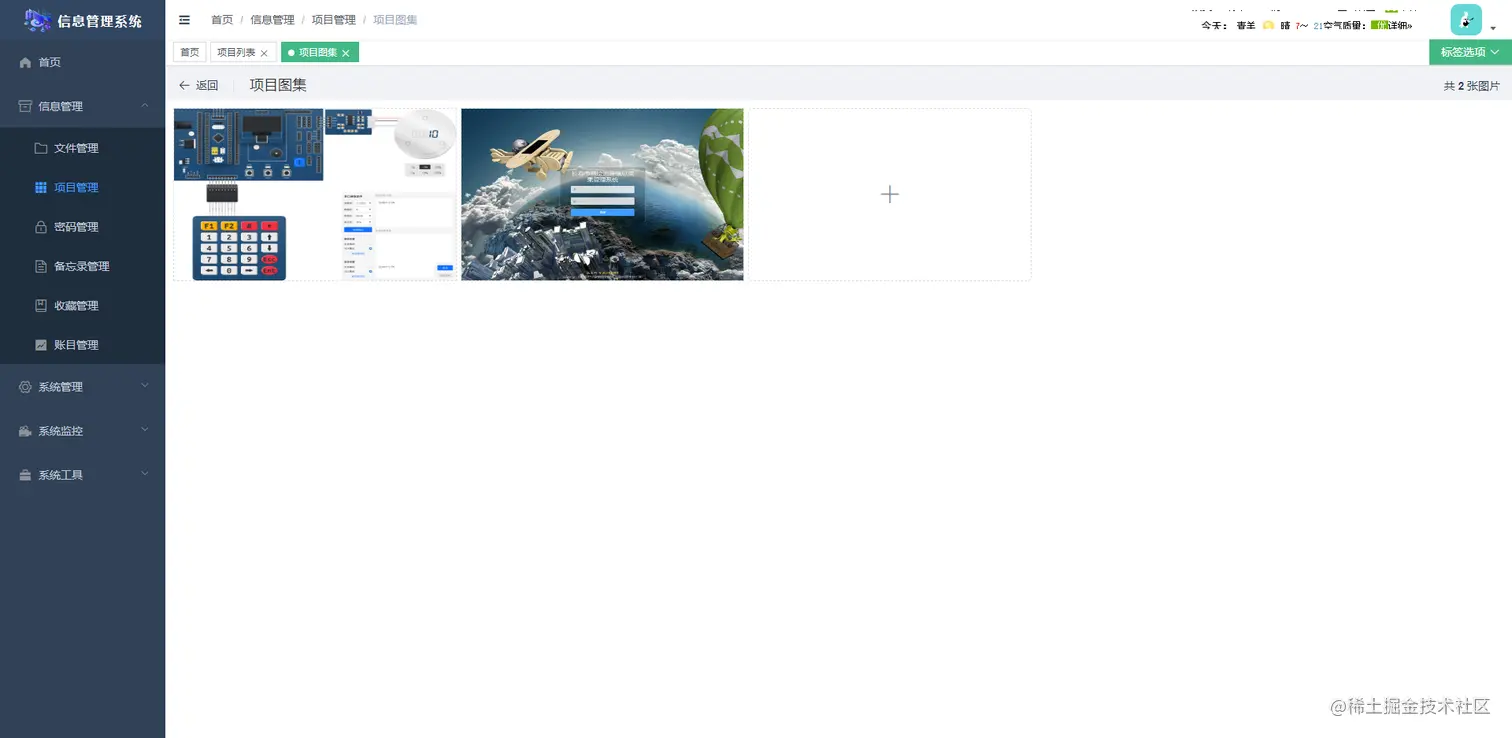
Task: Click the 首页 house icon in sidebar
Action: point(25,62)
